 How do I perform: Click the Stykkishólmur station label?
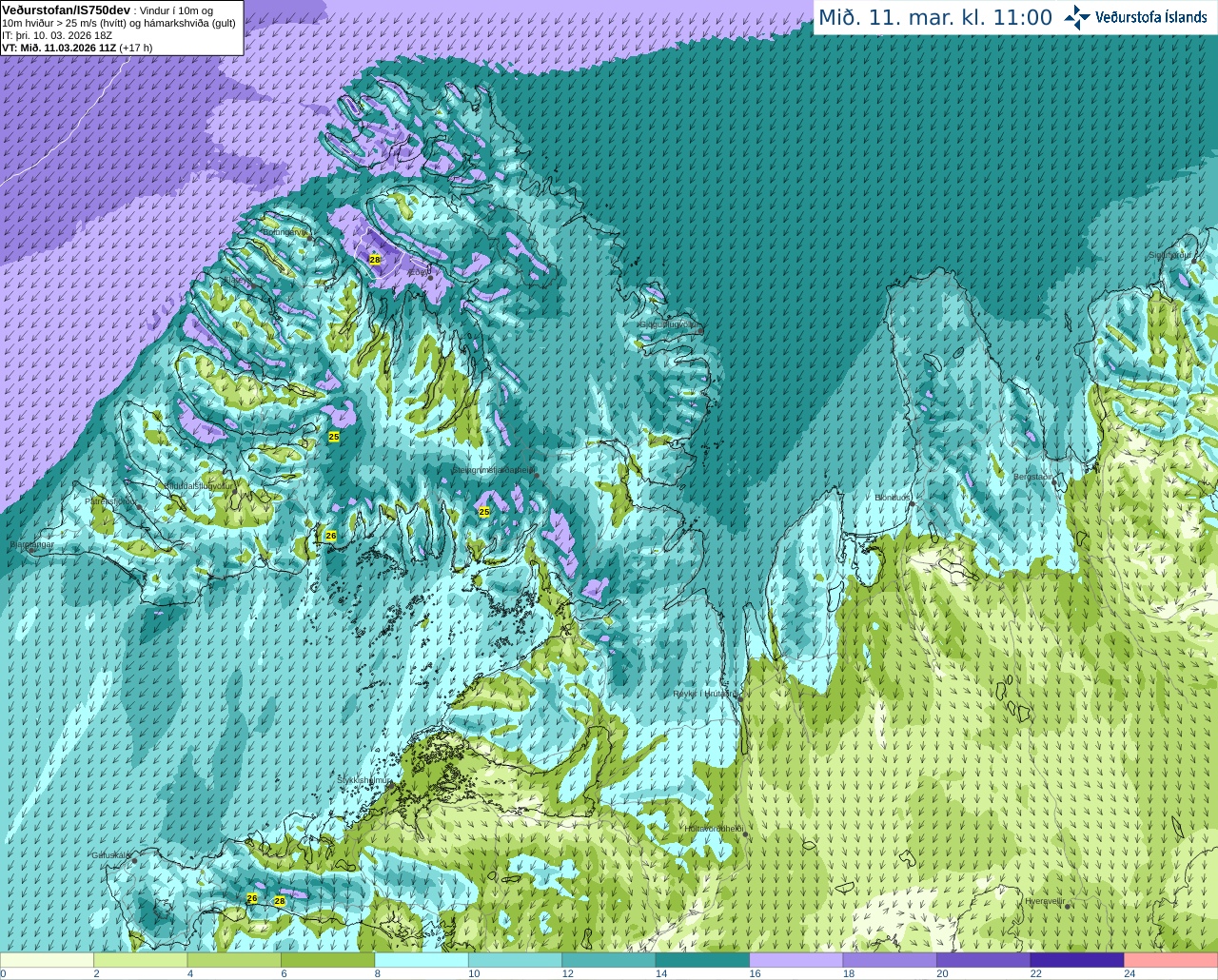point(364,780)
